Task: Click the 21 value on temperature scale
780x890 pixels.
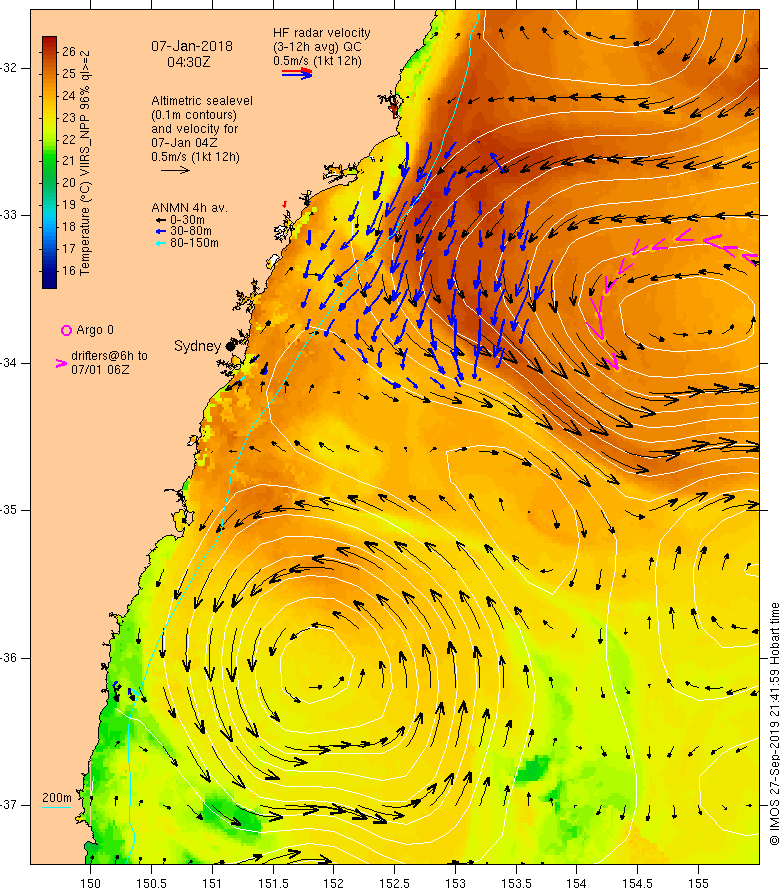Action: pyautogui.click(x=69, y=161)
